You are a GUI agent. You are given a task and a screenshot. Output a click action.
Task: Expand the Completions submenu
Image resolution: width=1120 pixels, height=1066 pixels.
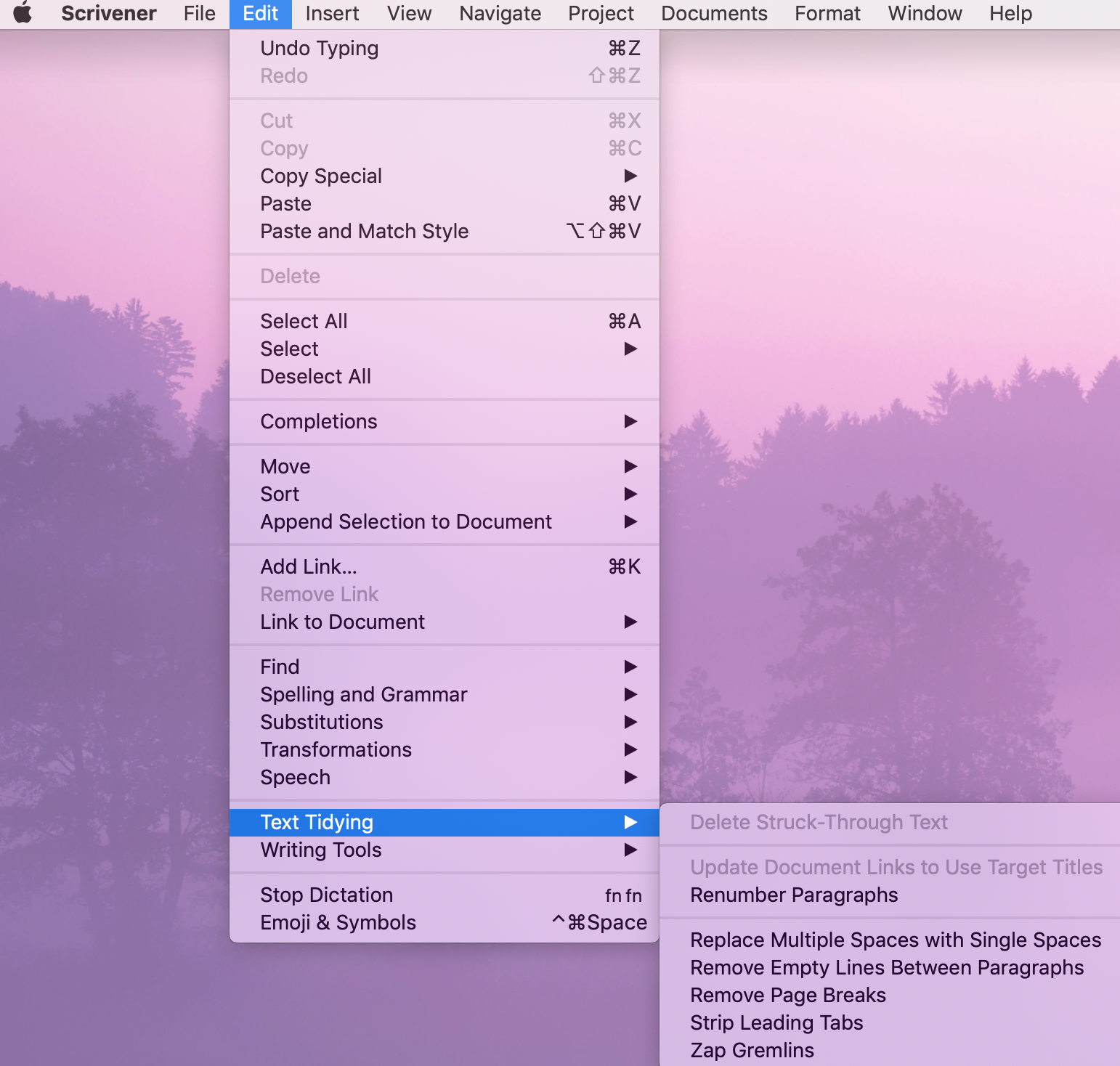[x=445, y=421]
